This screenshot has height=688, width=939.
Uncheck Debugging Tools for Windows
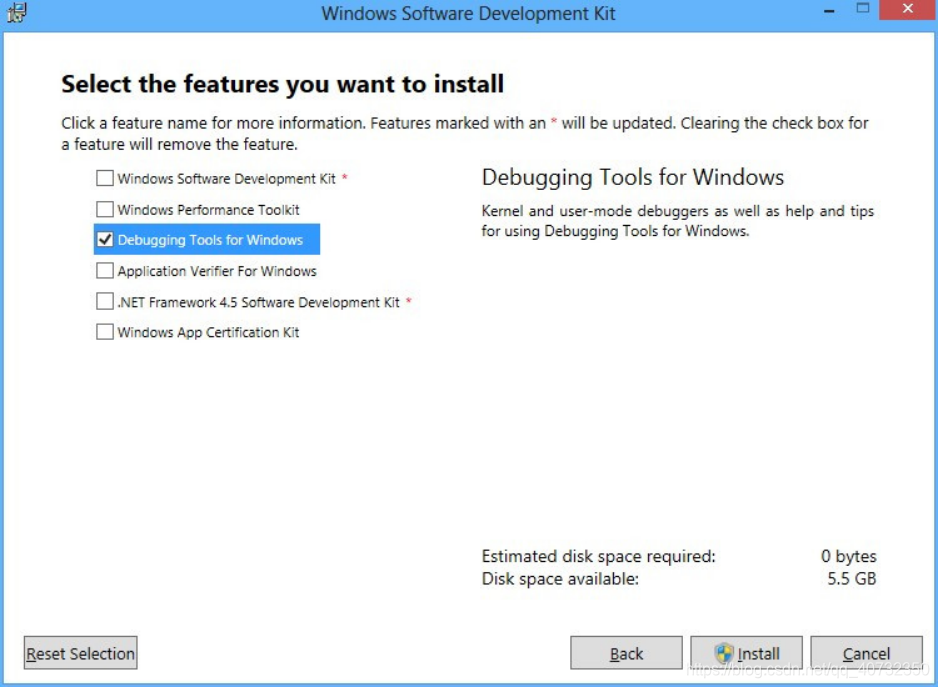(104, 239)
